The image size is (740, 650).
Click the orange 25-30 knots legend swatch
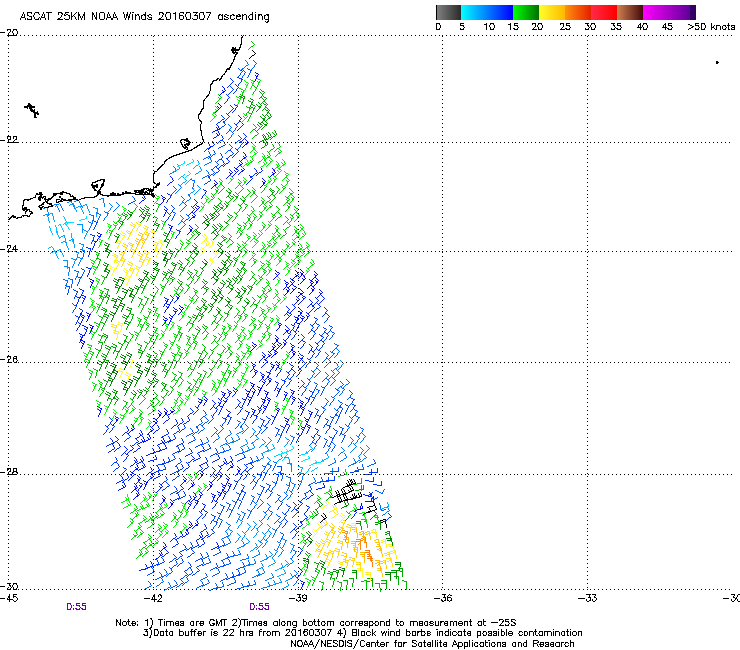pos(578,12)
